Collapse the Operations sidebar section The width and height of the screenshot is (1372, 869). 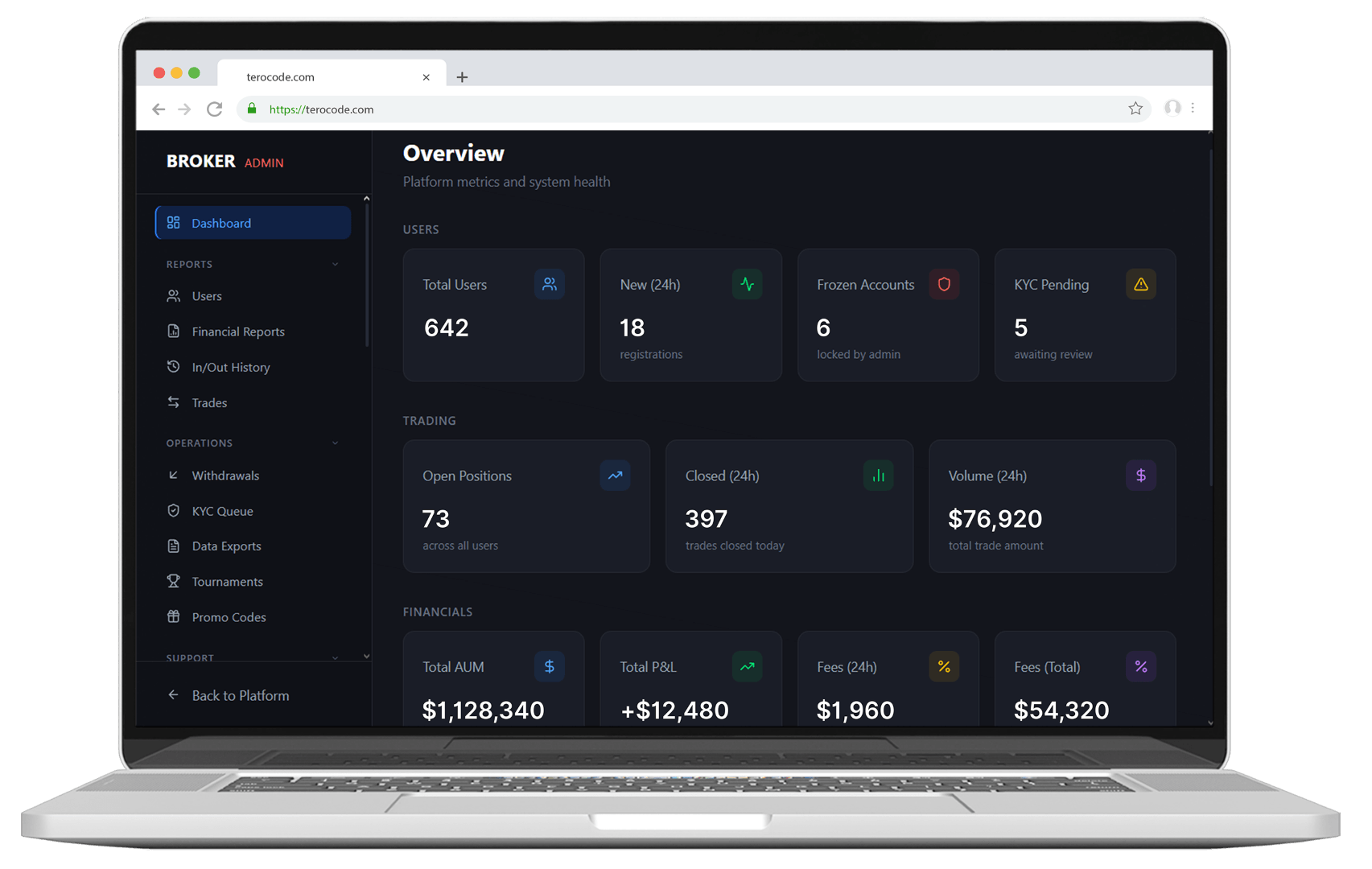(336, 443)
